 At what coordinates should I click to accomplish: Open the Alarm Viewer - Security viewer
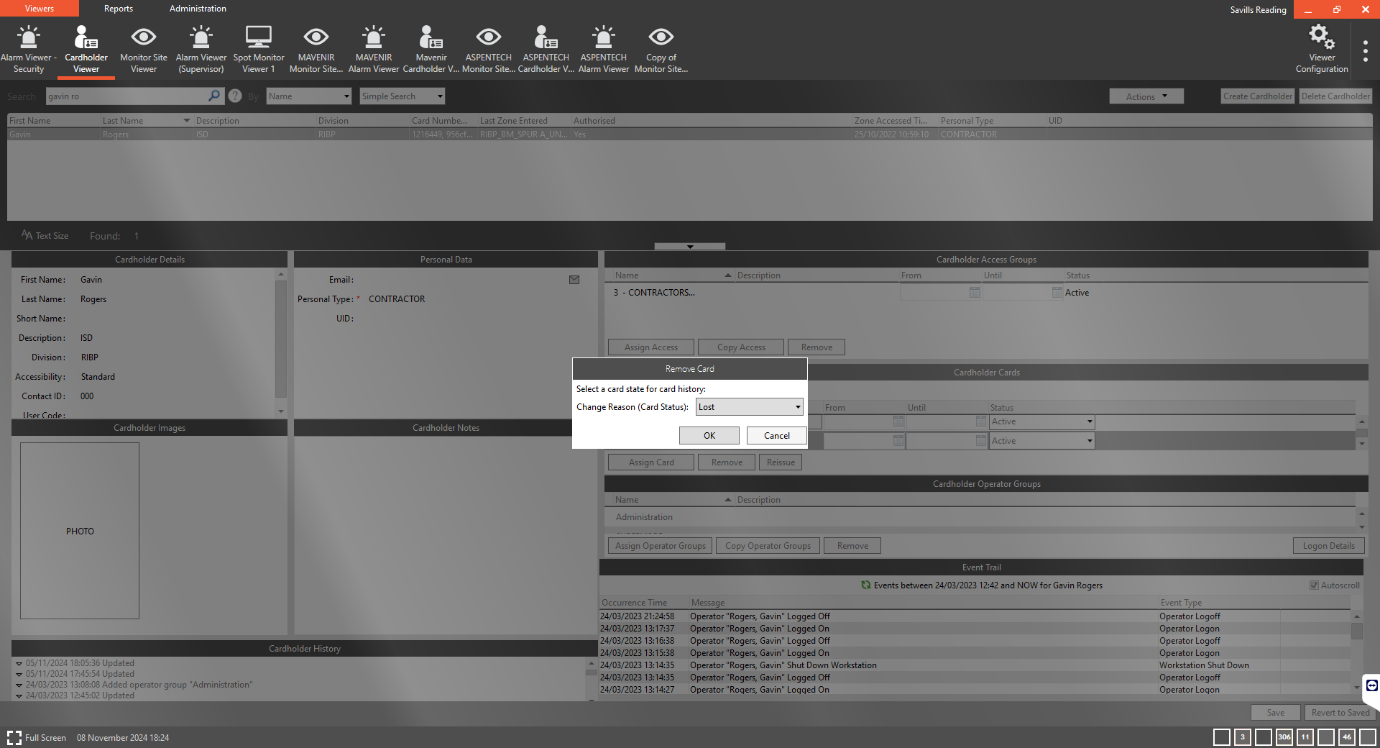[28, 50]
